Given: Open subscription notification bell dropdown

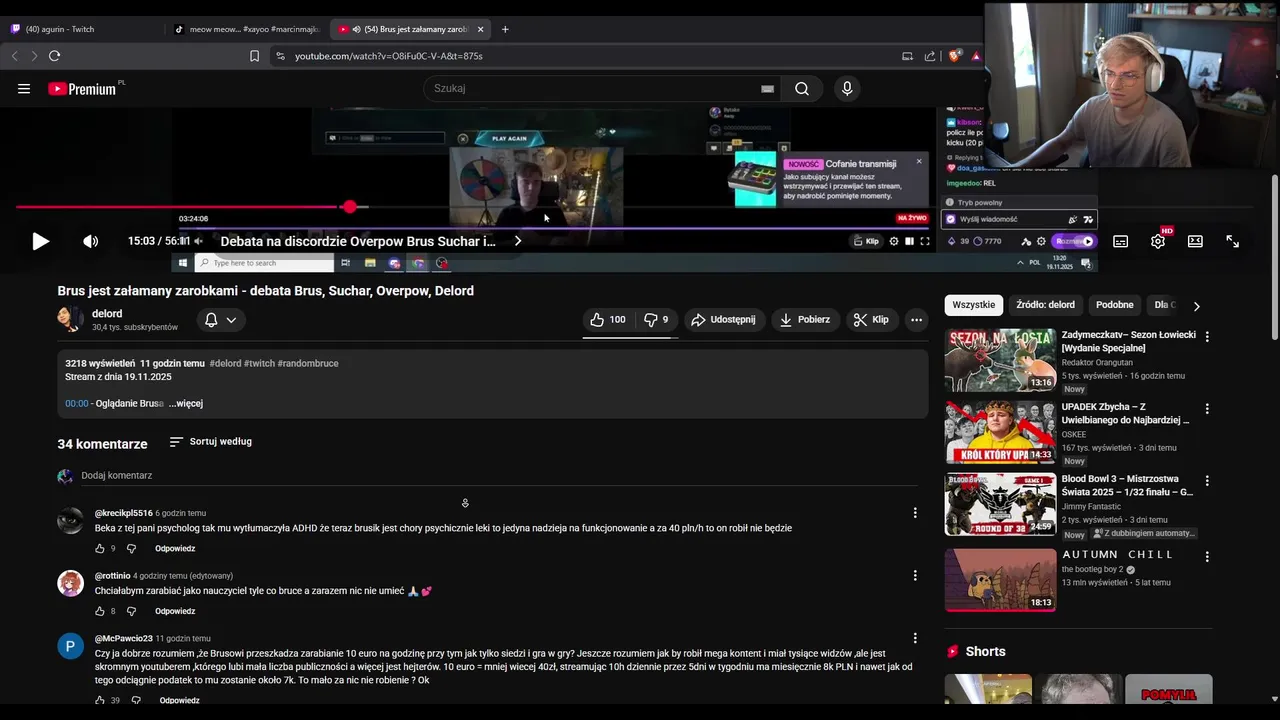Looking at the screenshot, I should (220, 320).
